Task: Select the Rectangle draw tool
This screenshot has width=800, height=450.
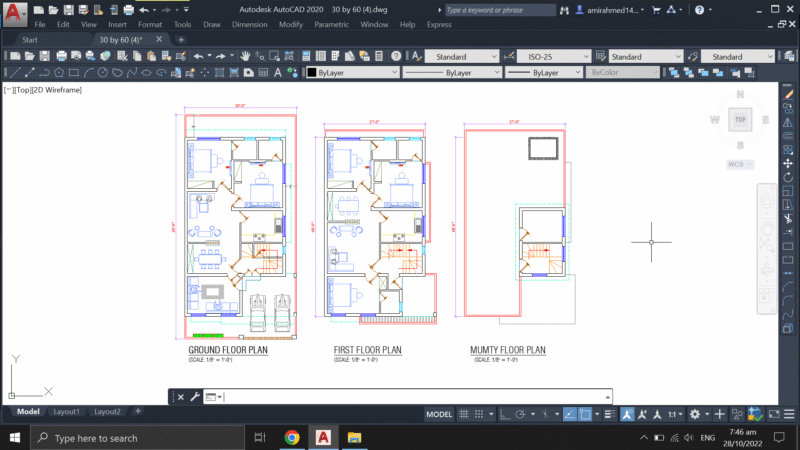Action: (73, 73)
